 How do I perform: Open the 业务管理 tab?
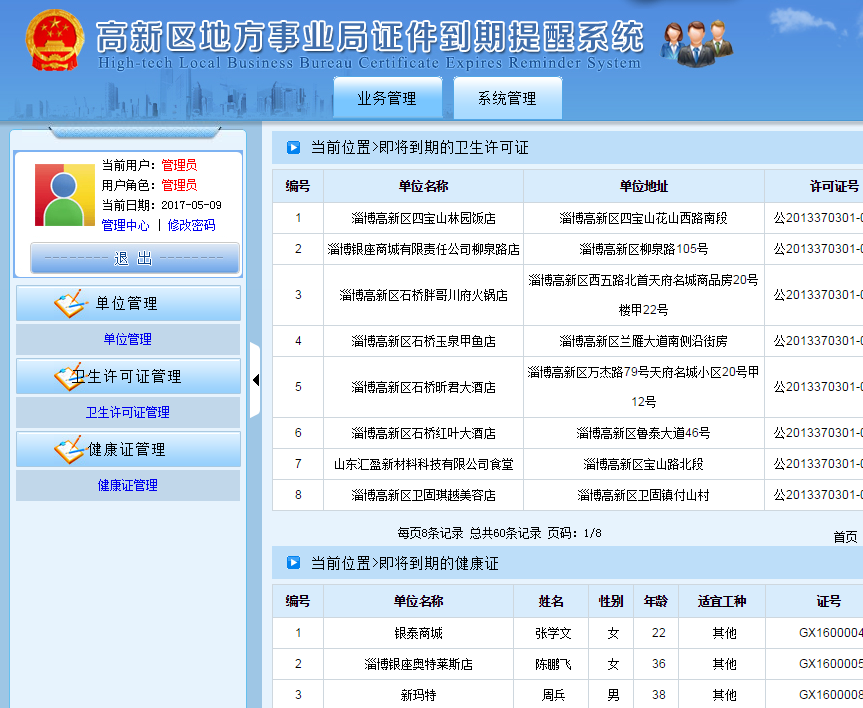pyautogui.click(x=387, y=99)
